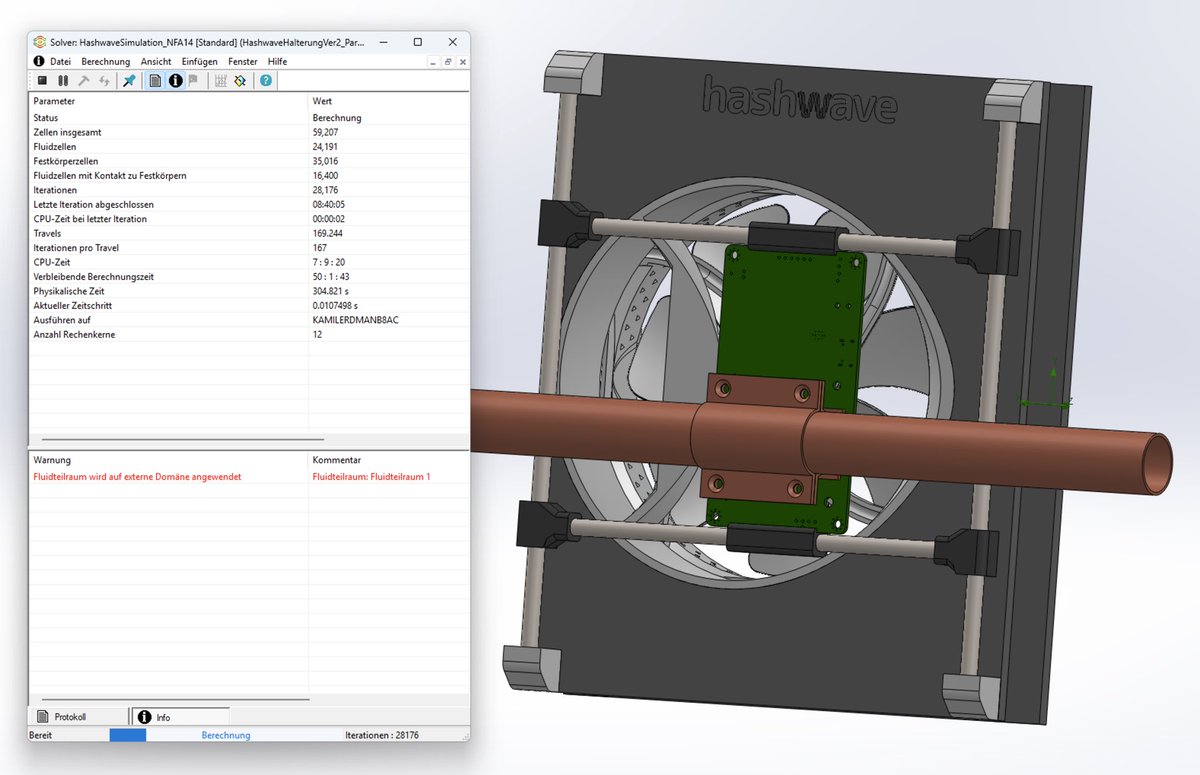Open the Ansicht menu

click(x=156, y=62)
